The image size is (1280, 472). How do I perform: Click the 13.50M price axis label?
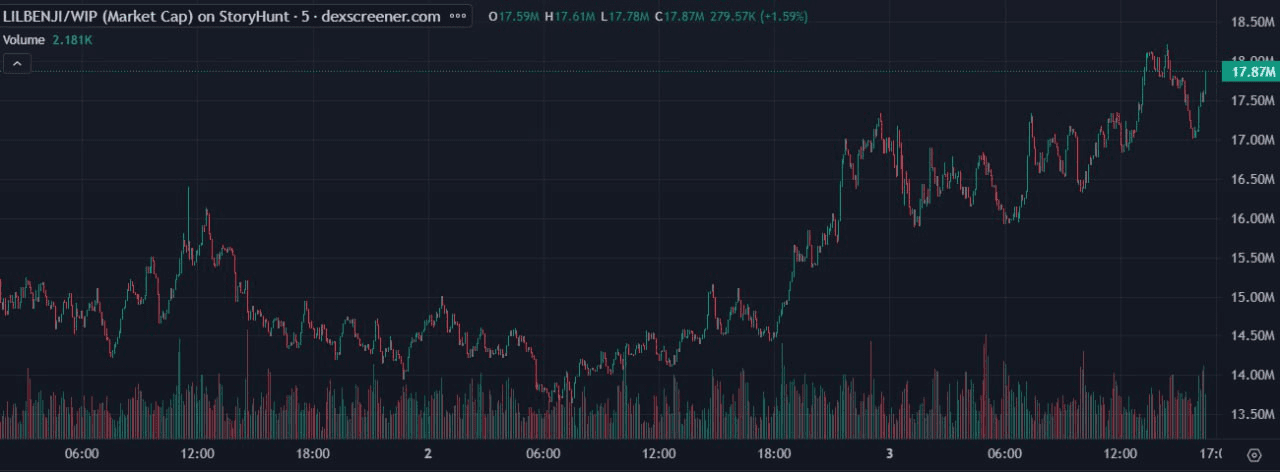[x=1253, y=415]
